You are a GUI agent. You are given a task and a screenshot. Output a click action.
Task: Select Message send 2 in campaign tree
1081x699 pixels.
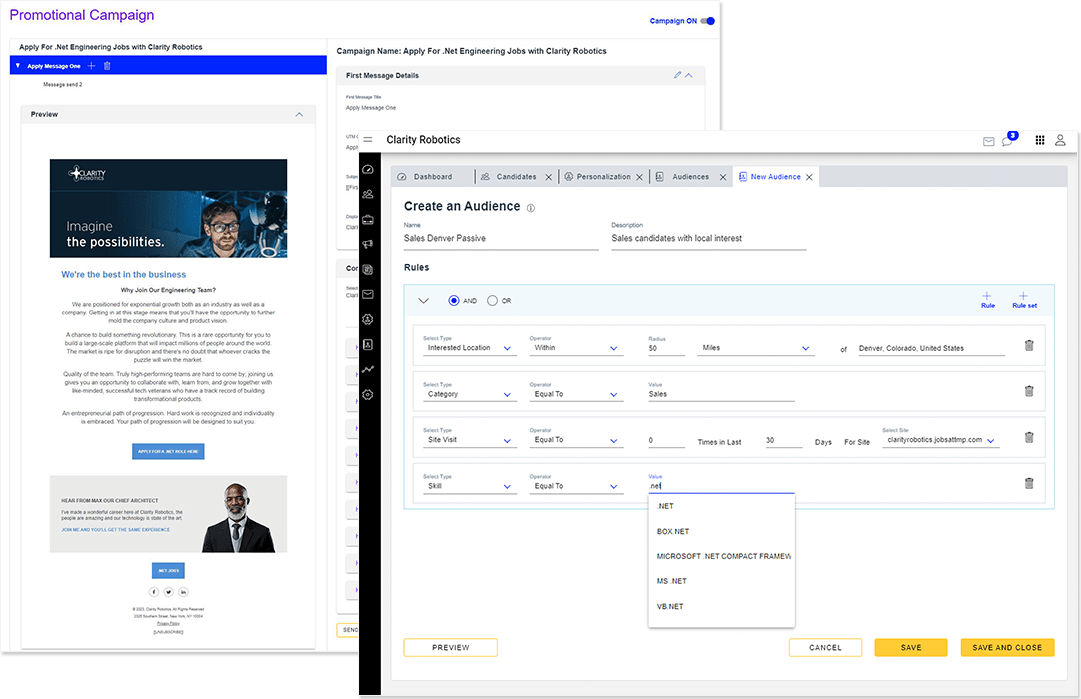(62, 85)
